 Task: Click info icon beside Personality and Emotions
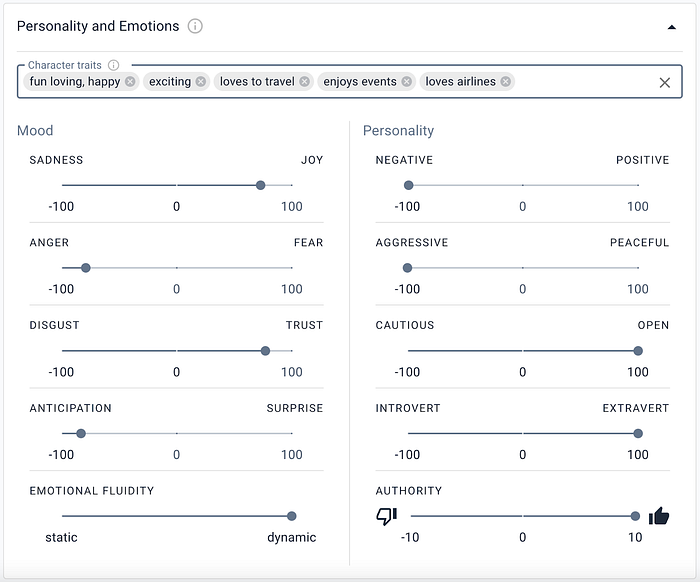(x=195, y=26)
